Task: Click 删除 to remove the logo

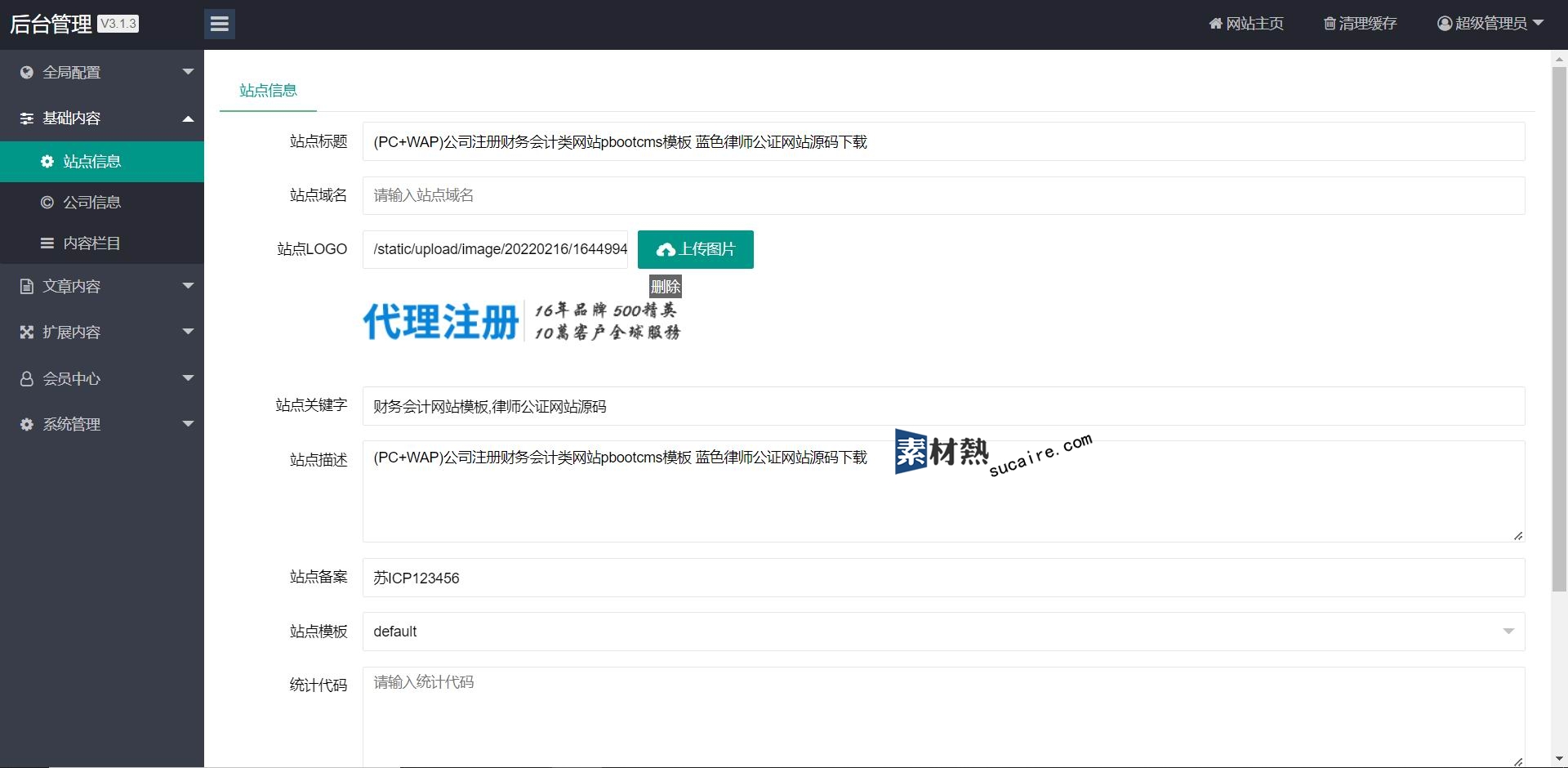Action: pyautogui.click(x=665, y=287)
